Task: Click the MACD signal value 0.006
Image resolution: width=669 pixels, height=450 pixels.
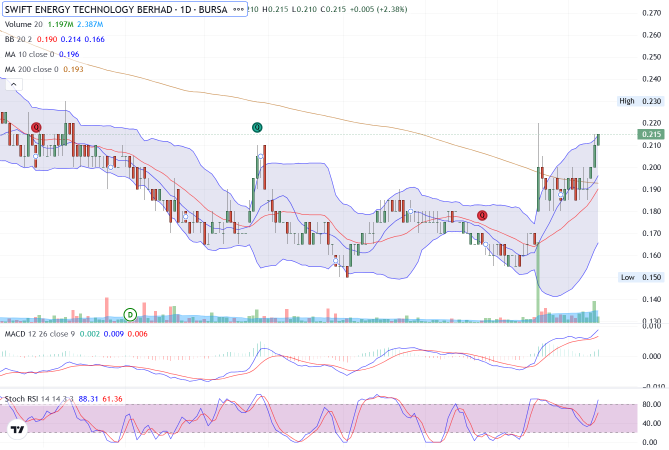Action: click(137, 334)
